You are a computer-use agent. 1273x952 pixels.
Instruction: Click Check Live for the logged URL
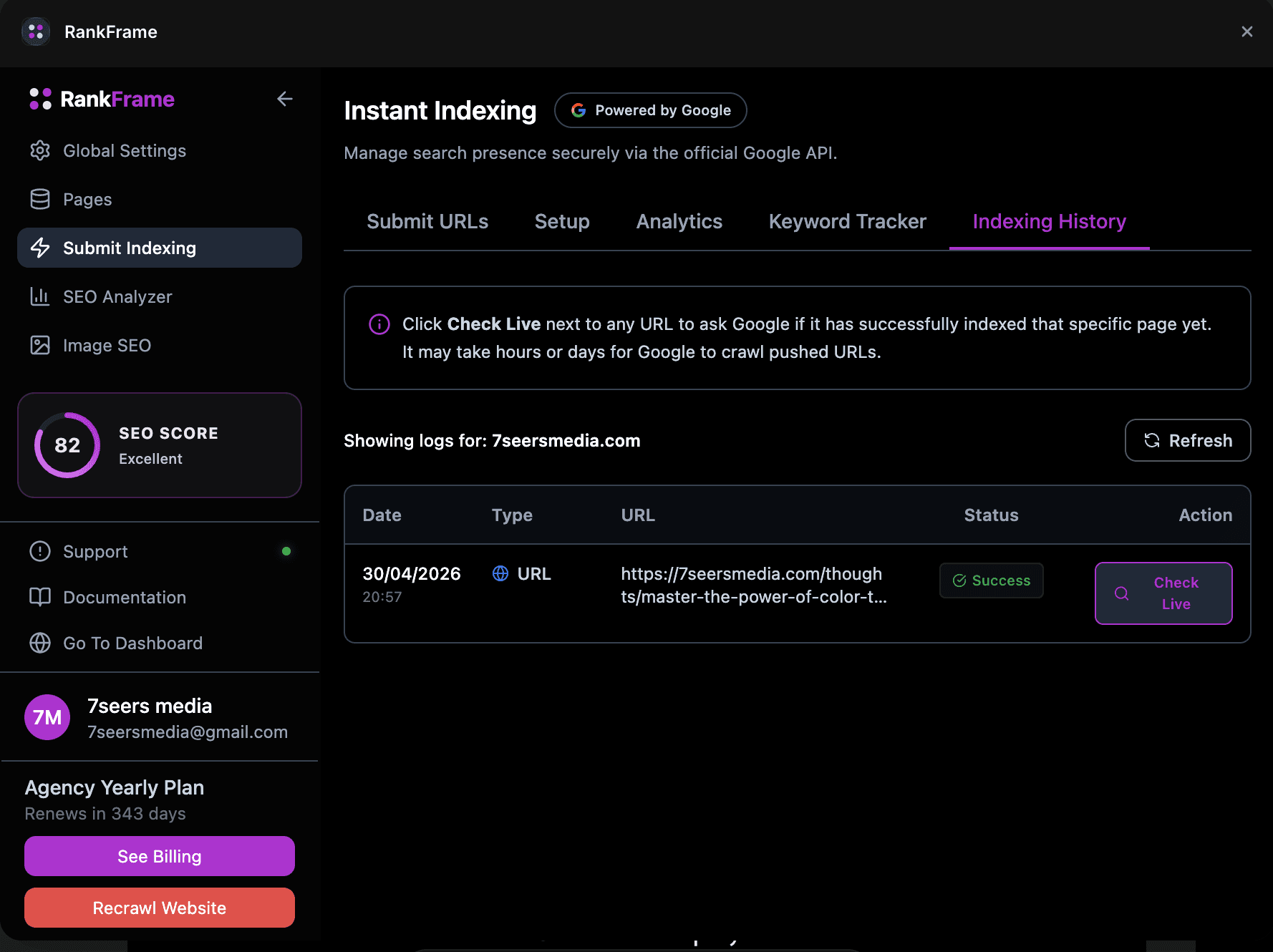click(x=1163, y=593)
